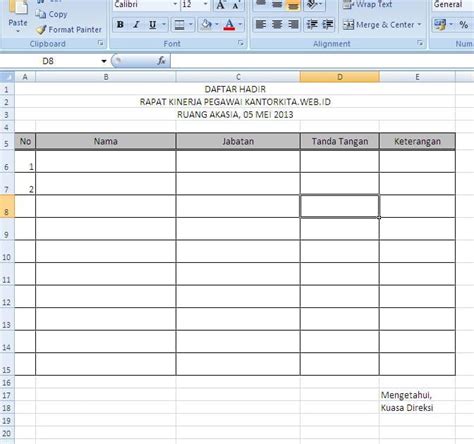
Task: Click the Fill Color paint bucket
Action: tap(206, 24)
